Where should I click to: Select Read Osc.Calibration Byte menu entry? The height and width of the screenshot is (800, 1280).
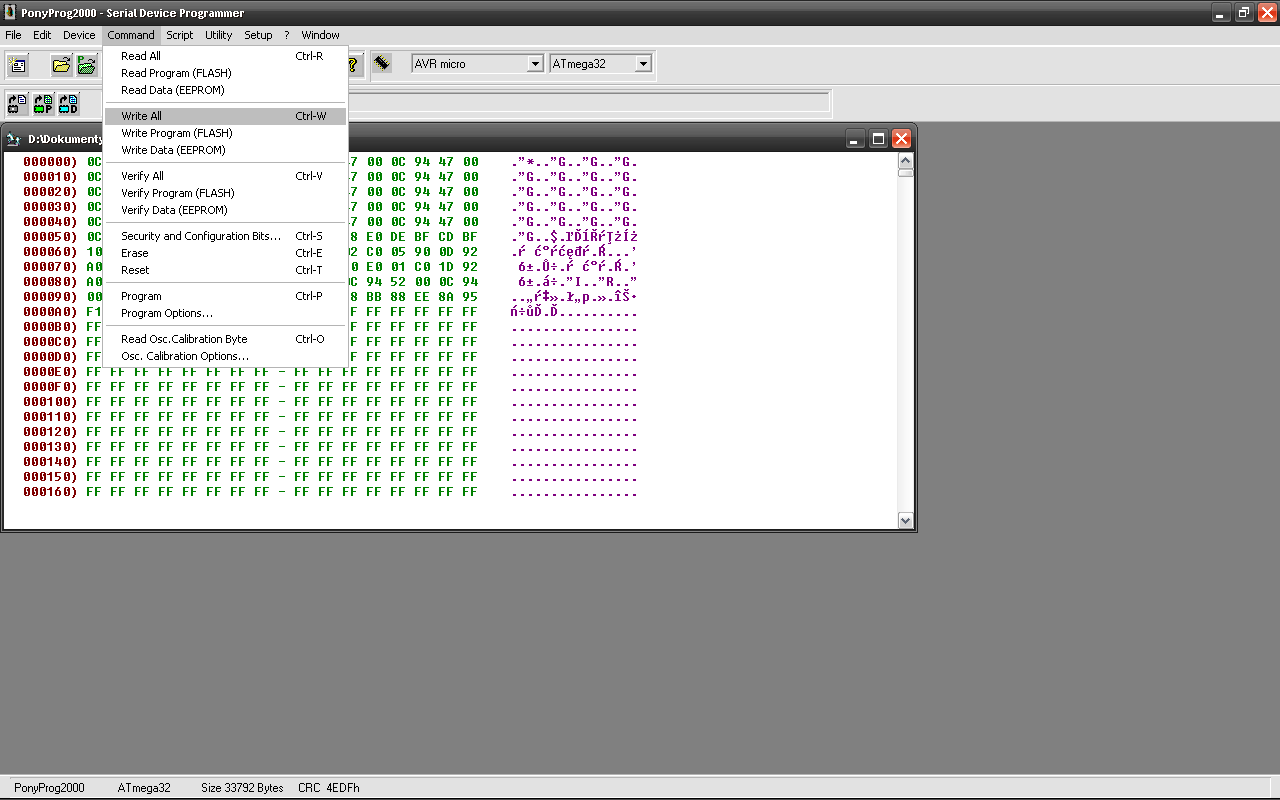pyautogui.click(x=184, y=339)
